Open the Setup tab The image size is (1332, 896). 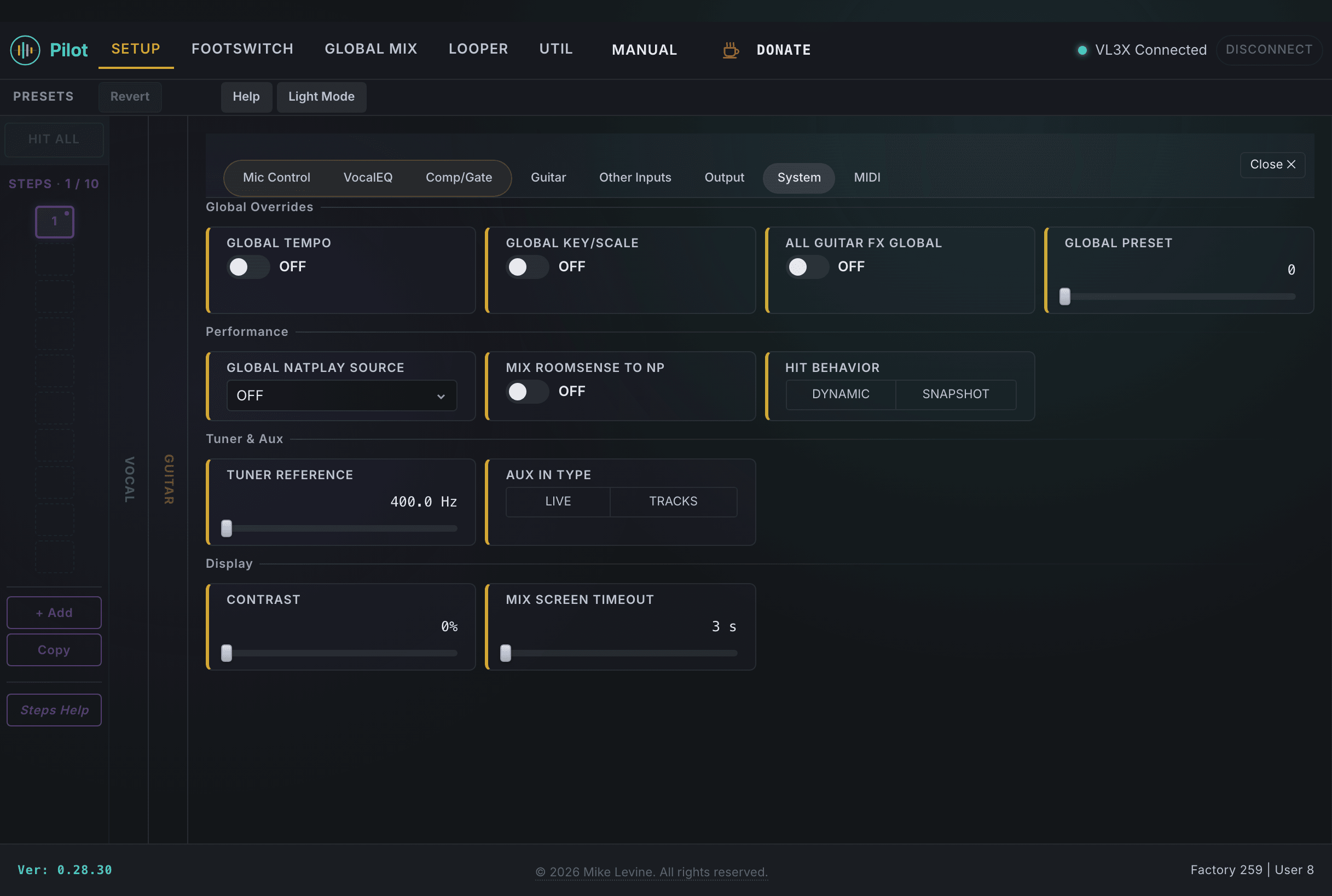(x=136, y=49)
